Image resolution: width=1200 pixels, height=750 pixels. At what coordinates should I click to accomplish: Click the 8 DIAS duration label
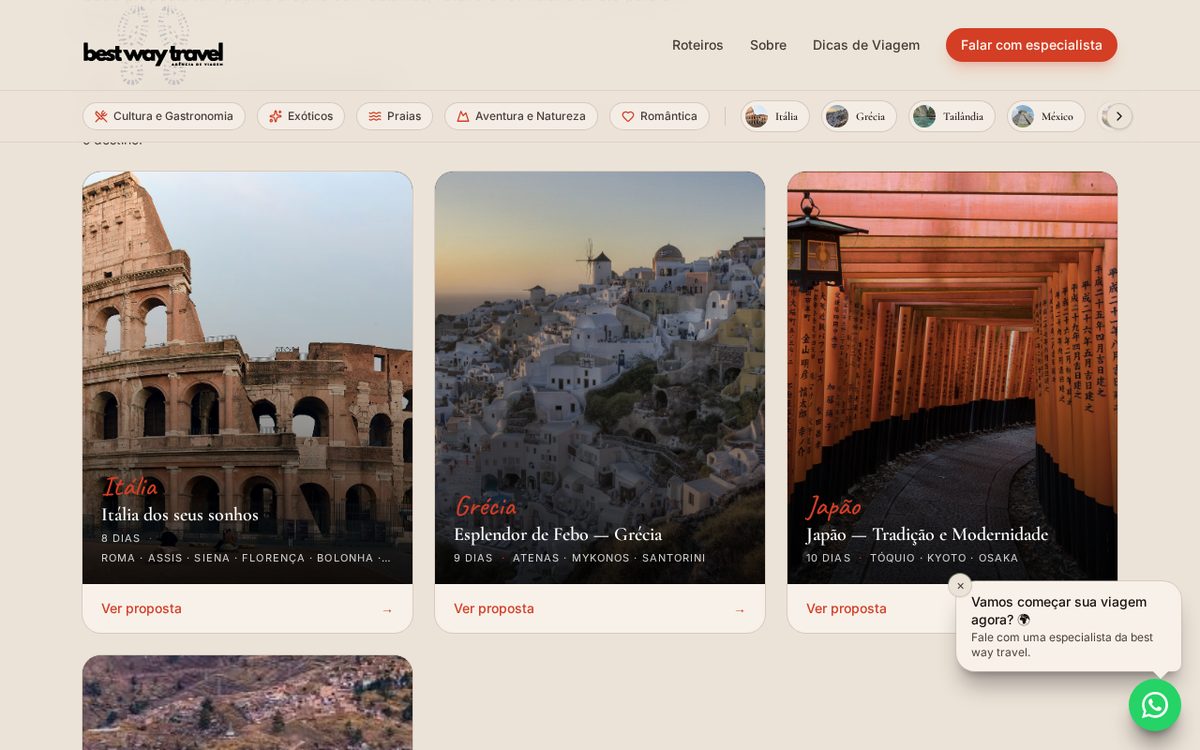(x=121, y=538)
